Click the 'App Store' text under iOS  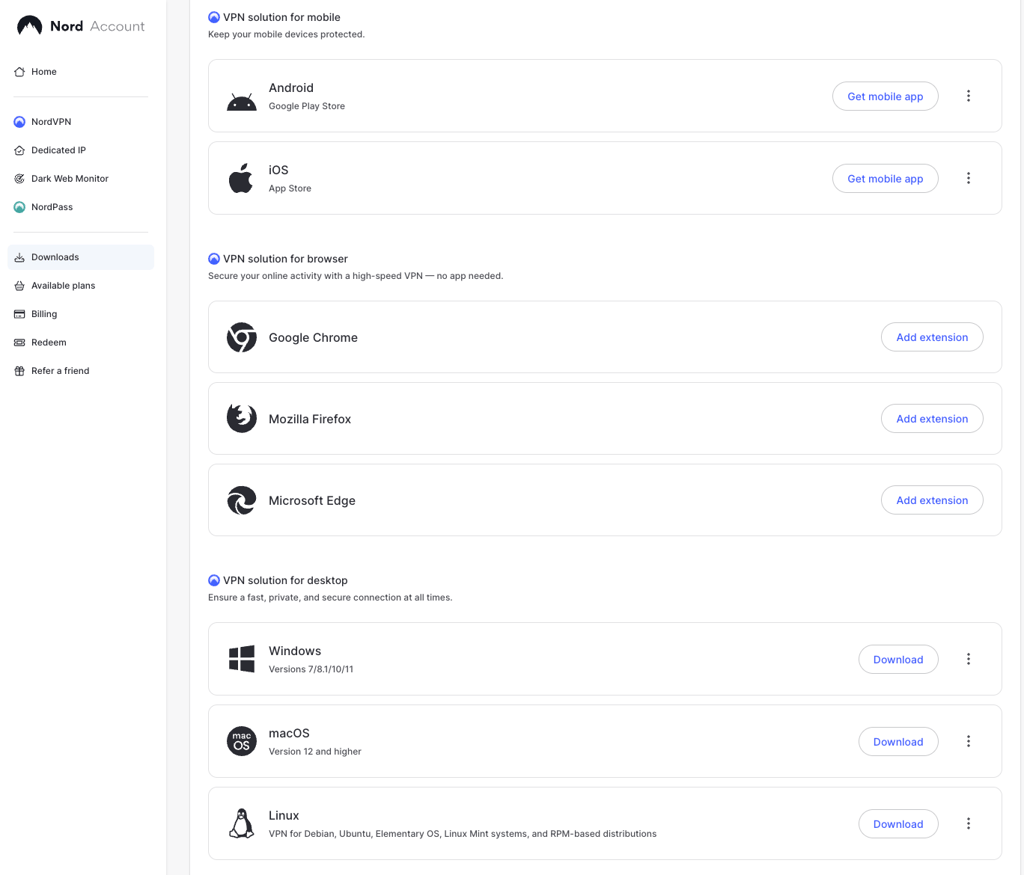click(x=290, y=189)
